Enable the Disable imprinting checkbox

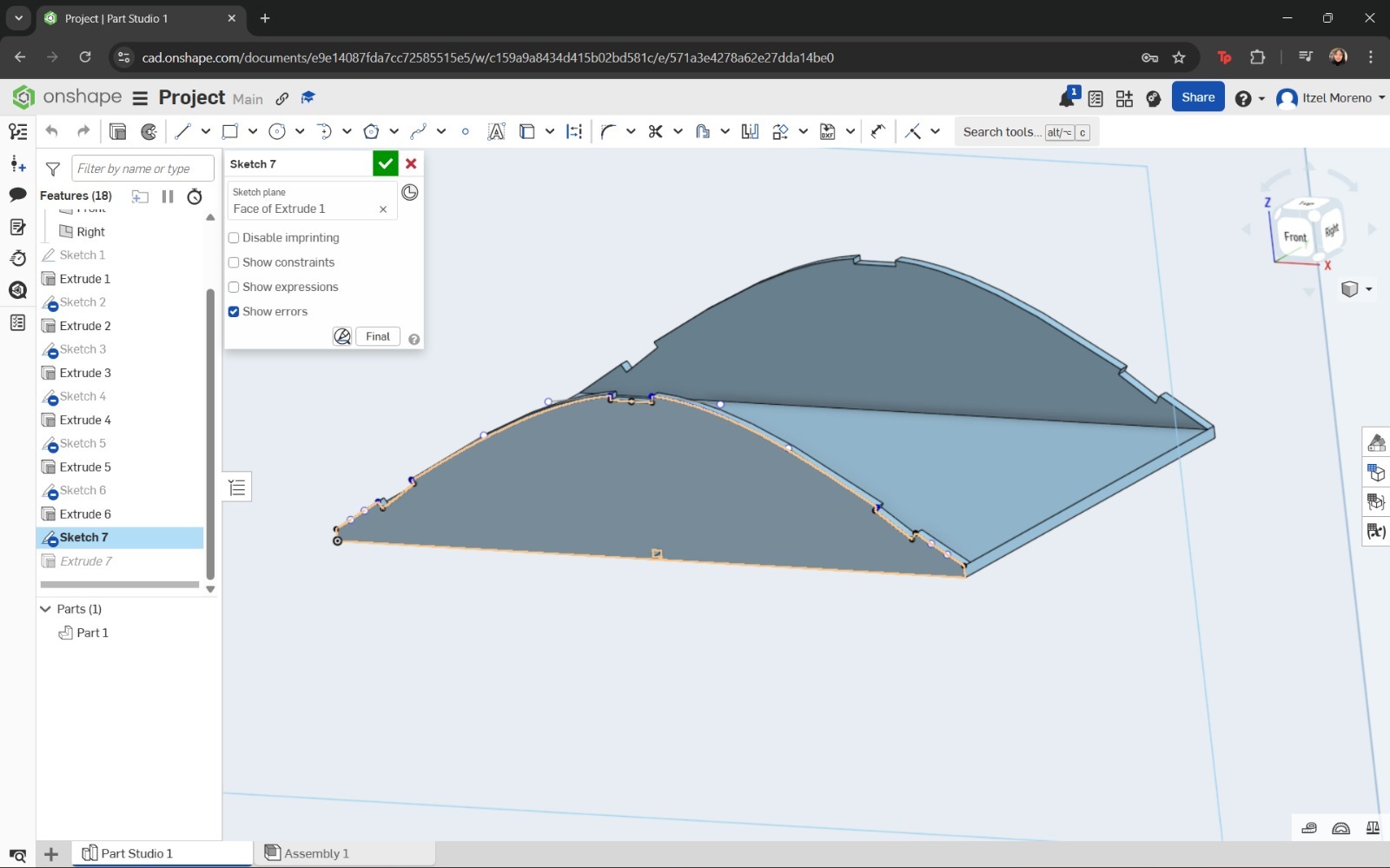point(234,237)
